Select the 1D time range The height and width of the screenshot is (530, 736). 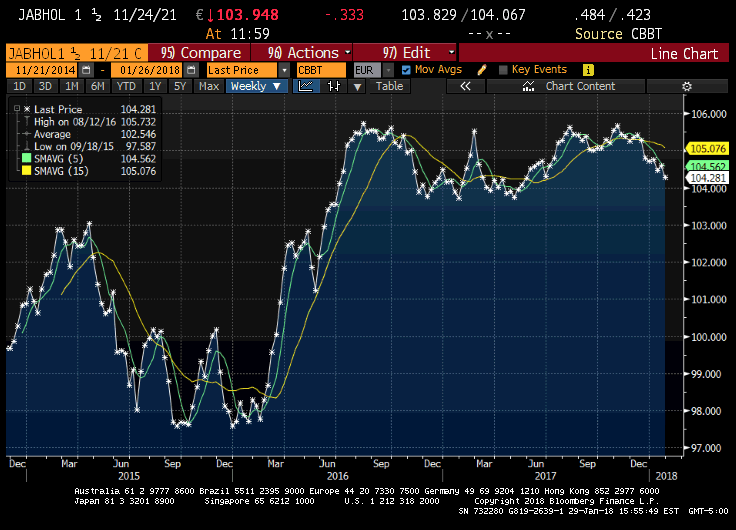19,86
